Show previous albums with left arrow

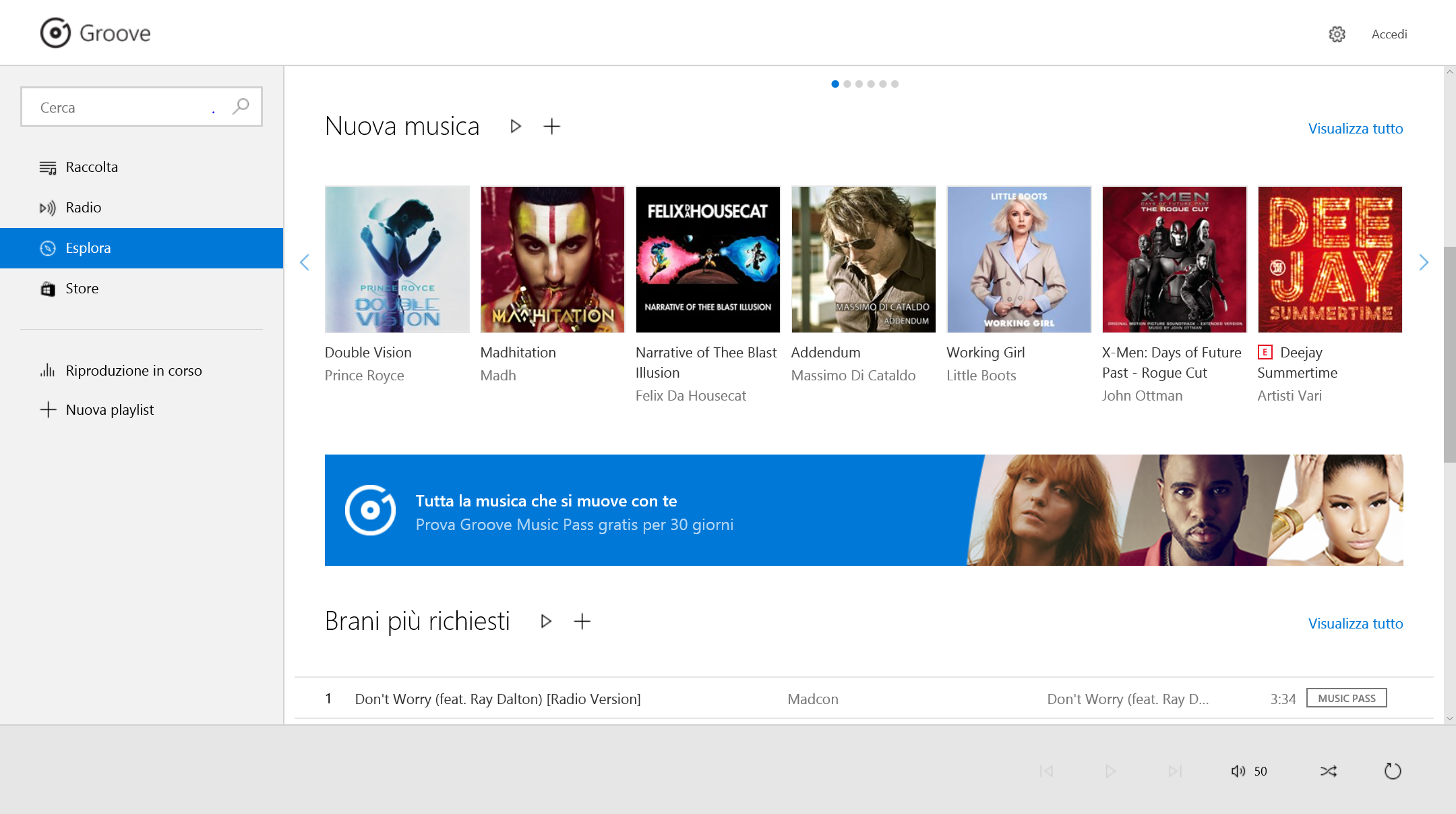point(305,262)
